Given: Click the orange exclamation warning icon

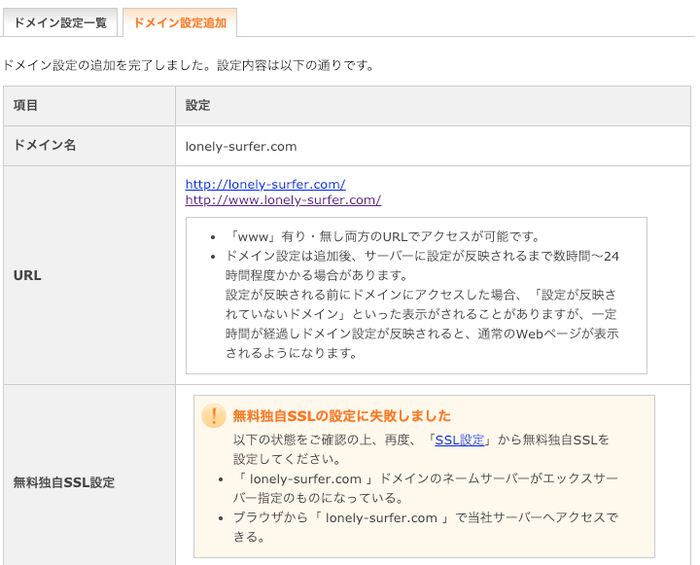Looking at the screenshot, I should (213, 416).
